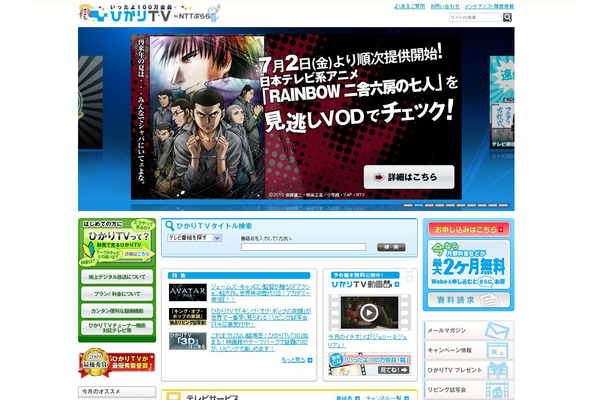The width and height of the screenshot is (610, 400).
Task: Click the キャンペーン情報 window icon
Action: (497, 351)
